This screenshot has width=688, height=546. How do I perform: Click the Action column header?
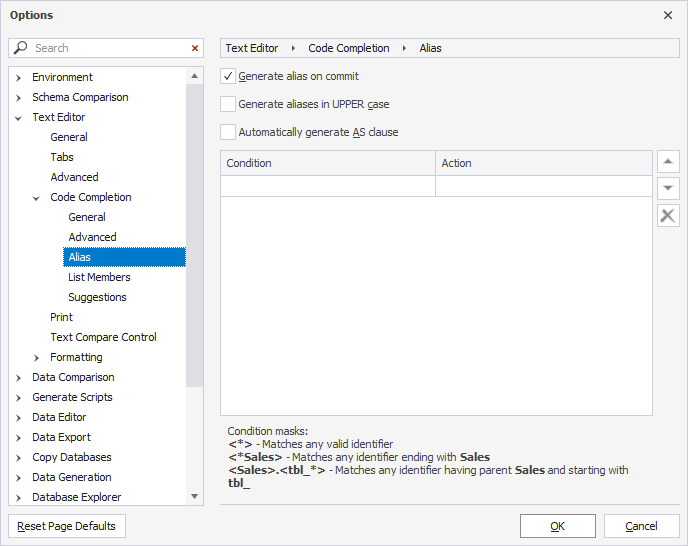[x=544, y=163]
